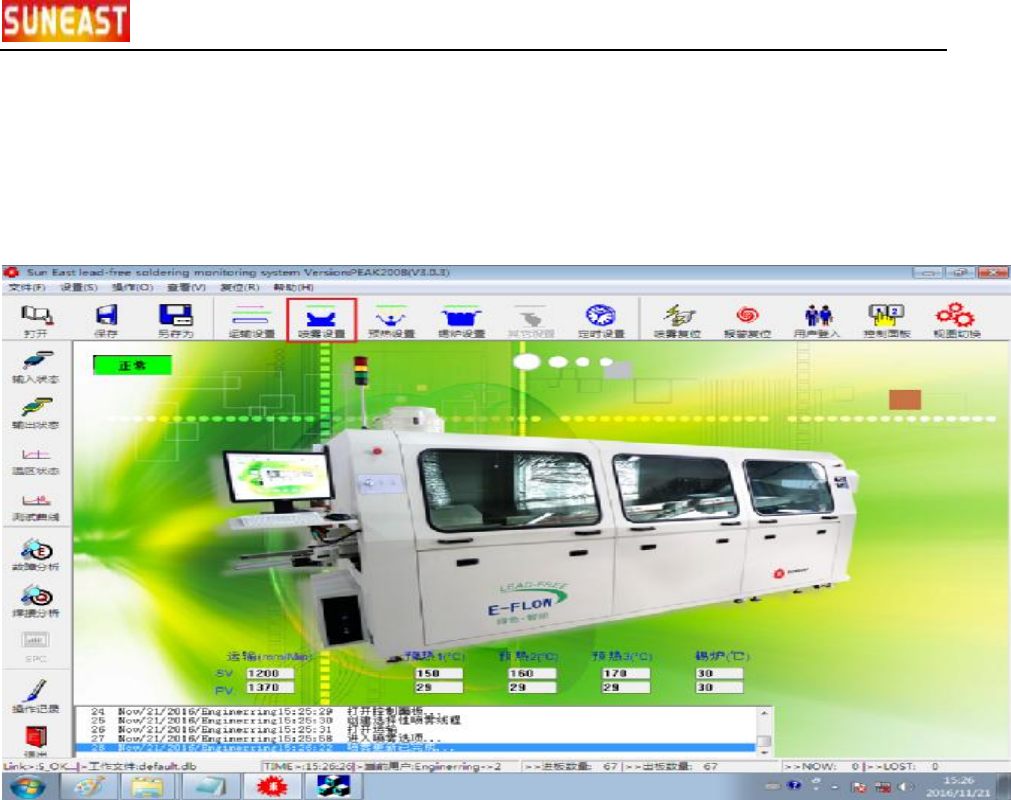Select the 喷雾复位 spray reset icon

tap(677, 320)
